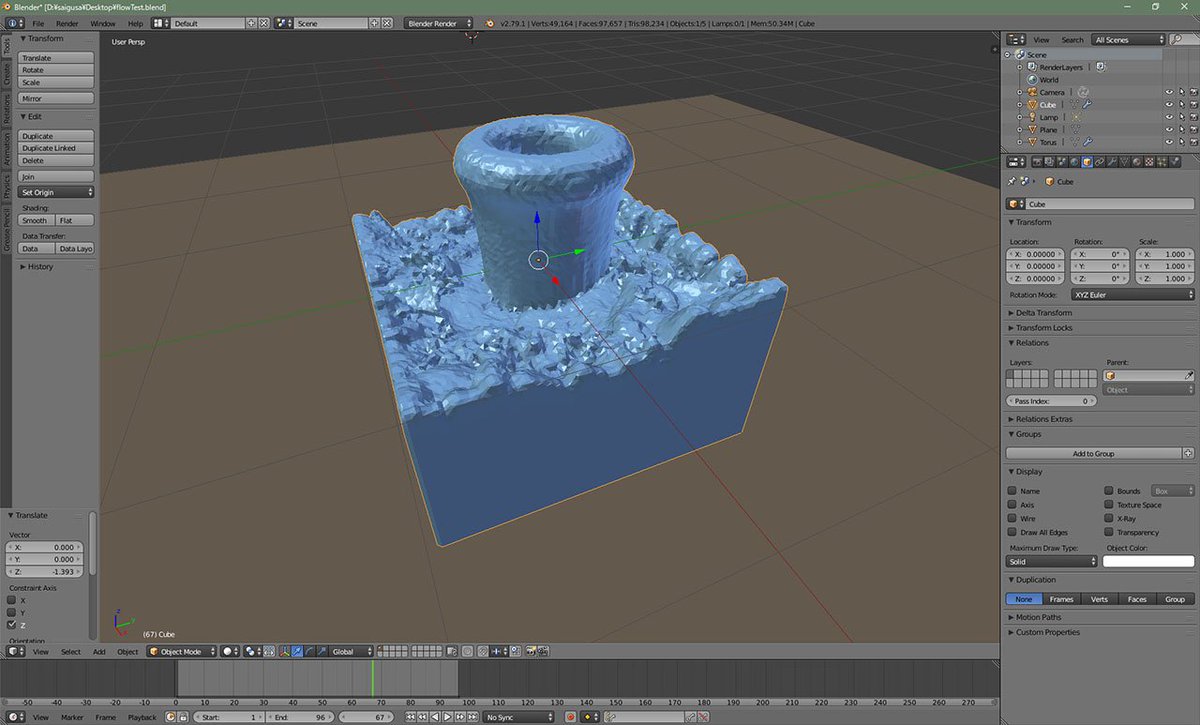Select the scale manipulator icon
The image size is (1200, 725).
point(321,651)
